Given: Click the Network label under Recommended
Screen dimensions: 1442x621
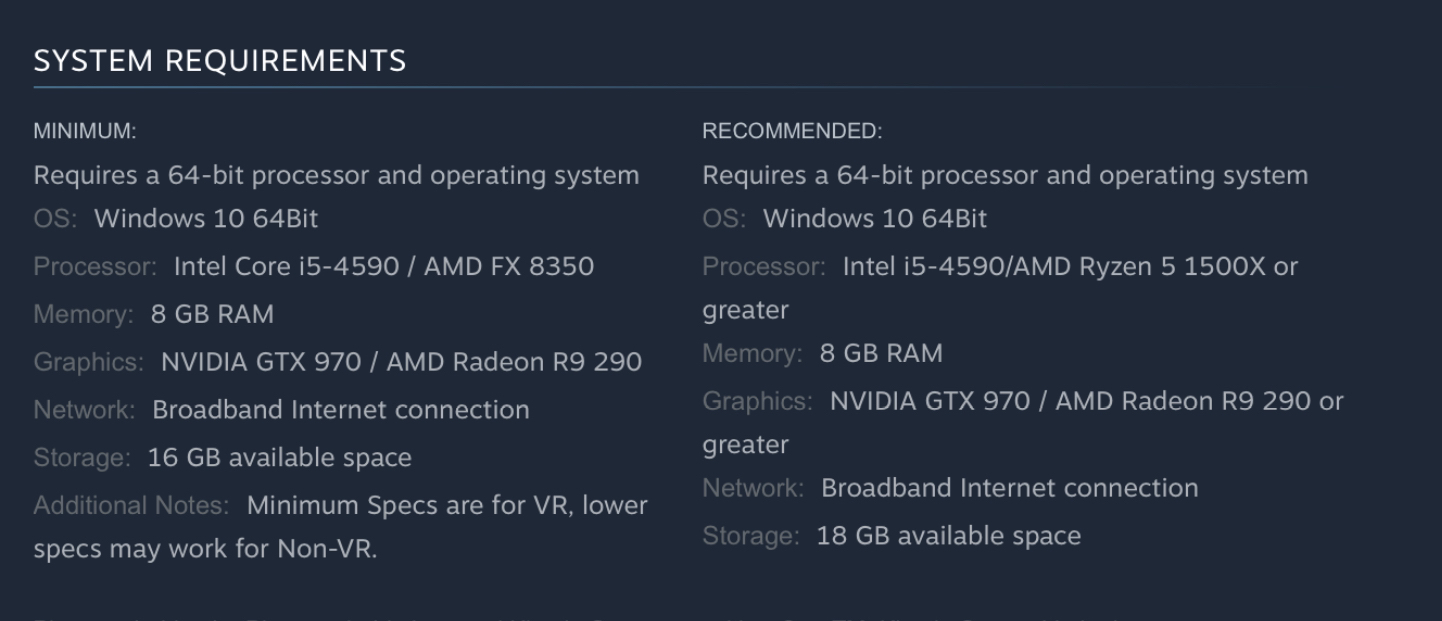Looking at the screenshot, I should point(753,489).
